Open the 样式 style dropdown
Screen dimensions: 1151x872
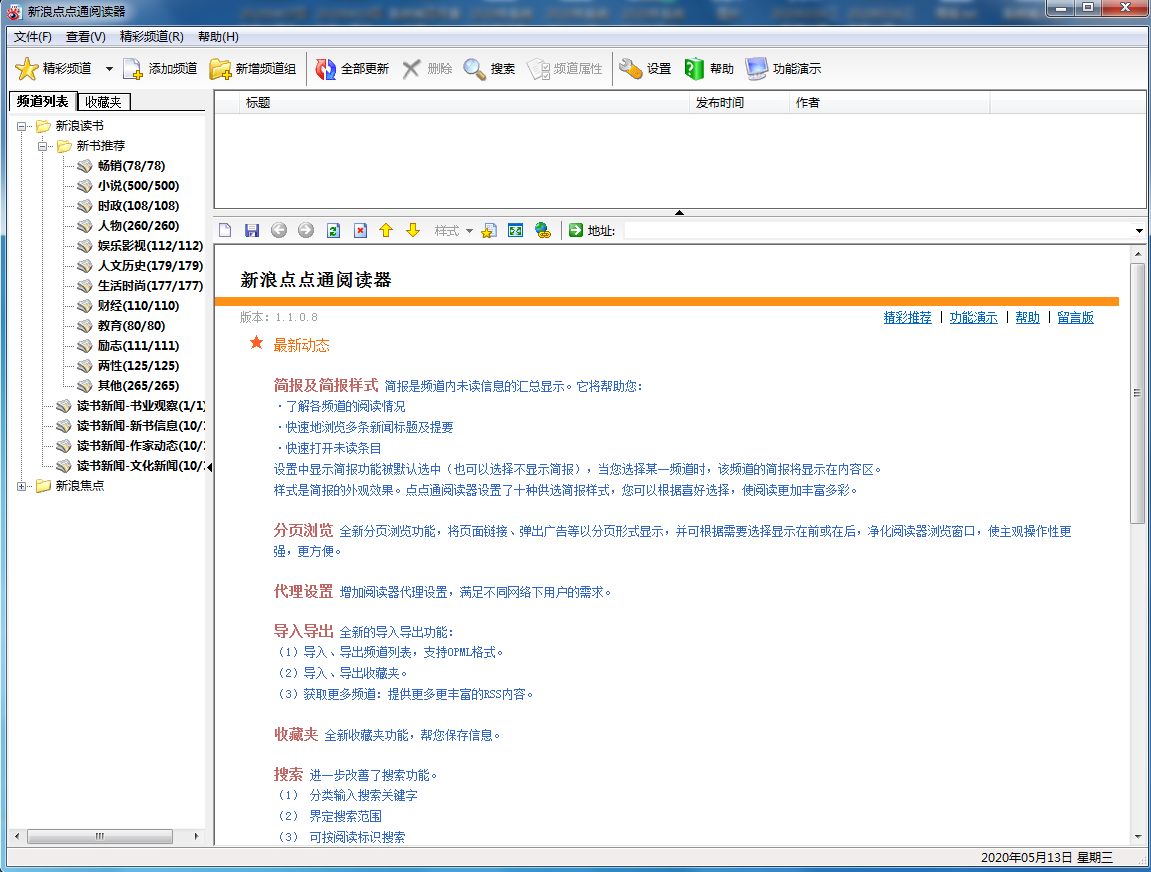pyautogui.click(x=453, y=230)
